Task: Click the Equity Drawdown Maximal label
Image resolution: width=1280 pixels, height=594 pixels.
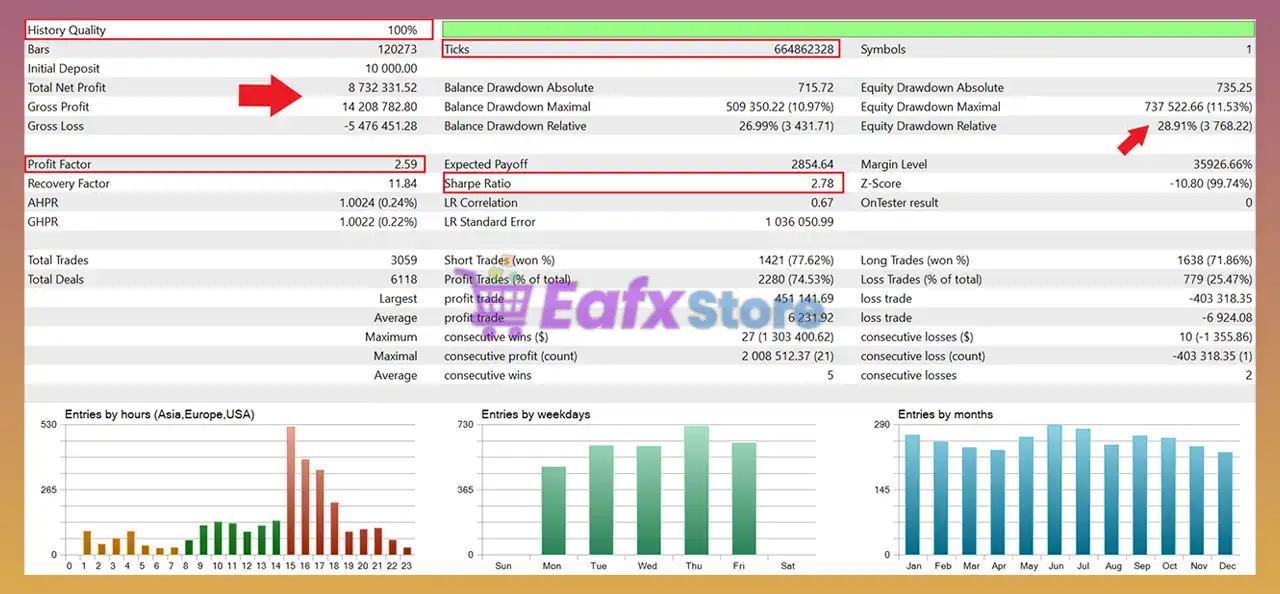Action: (x=930, y=107)
